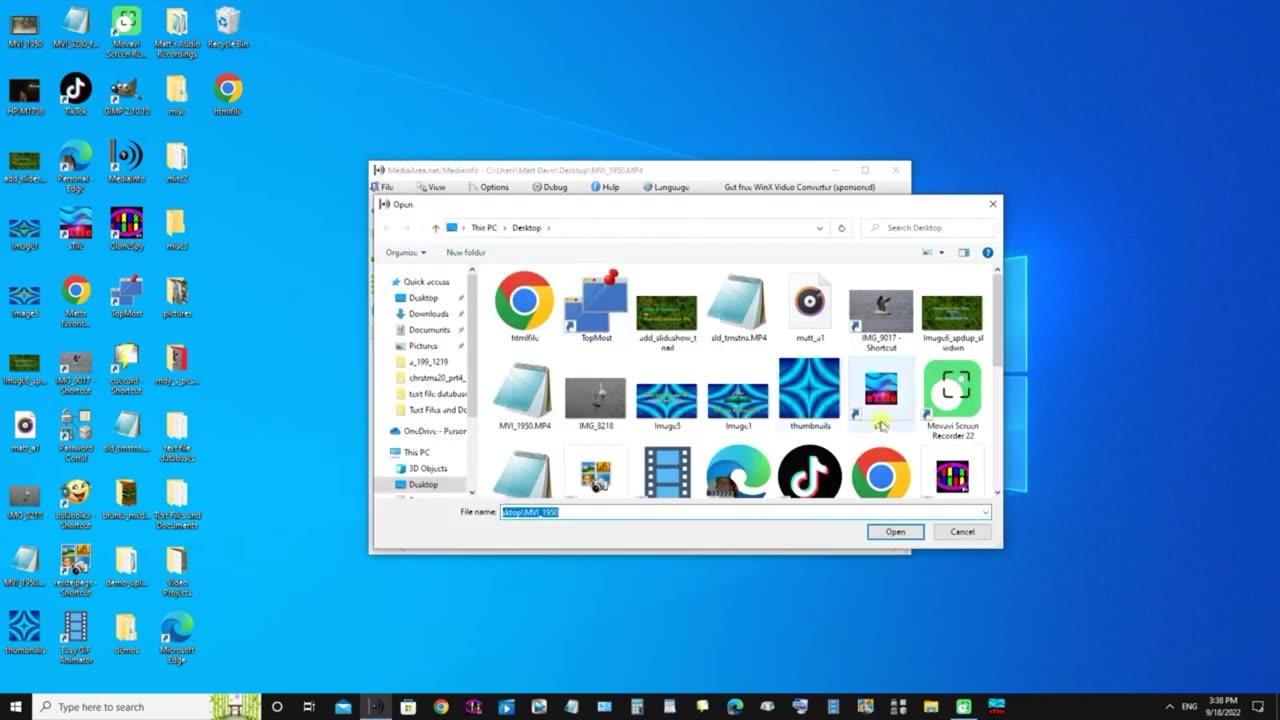The height and width of the screenshot is (720, 1280).
Task: Select MediaInfo desktop shortcut
Action: (x=125, y=162)
